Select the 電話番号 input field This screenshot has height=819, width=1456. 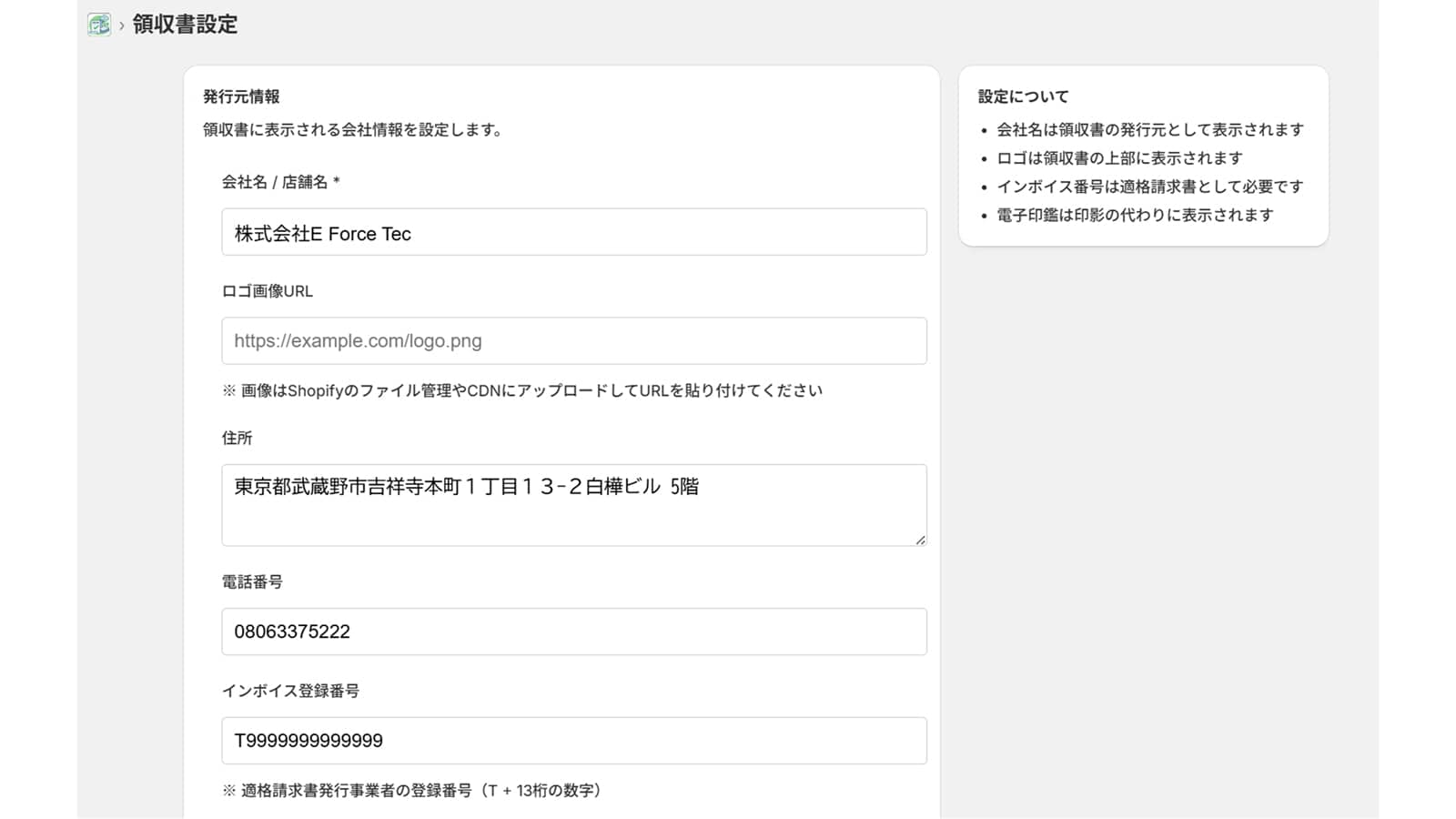tap(573, 632)
